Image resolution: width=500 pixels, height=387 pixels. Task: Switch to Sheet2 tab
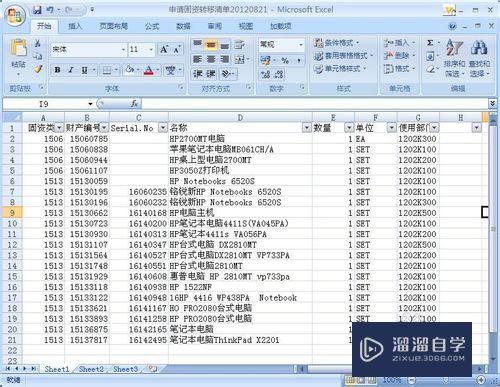(x=91, y=369)
